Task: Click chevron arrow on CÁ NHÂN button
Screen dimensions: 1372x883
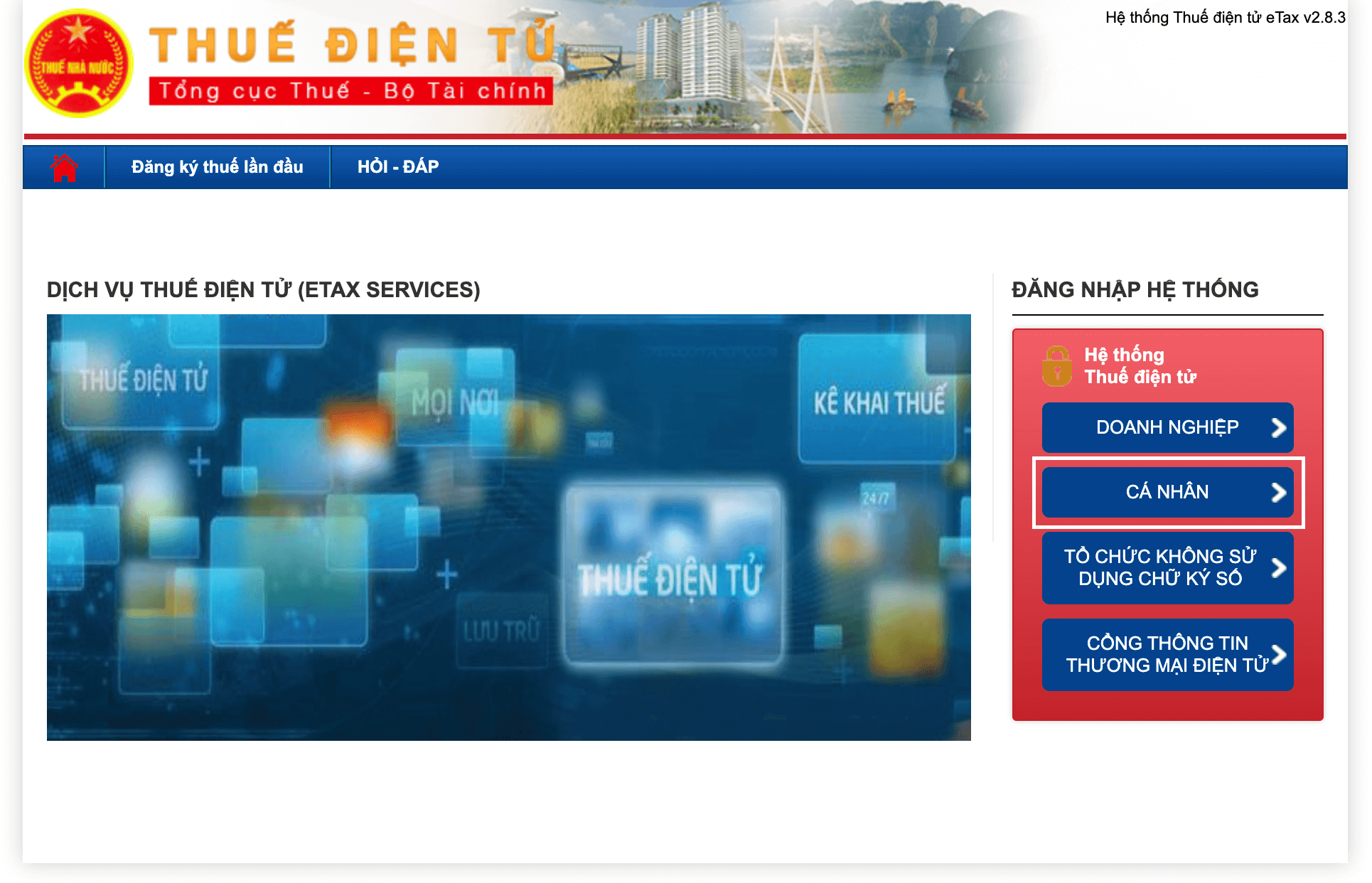Action: (x=1278, y=492)
